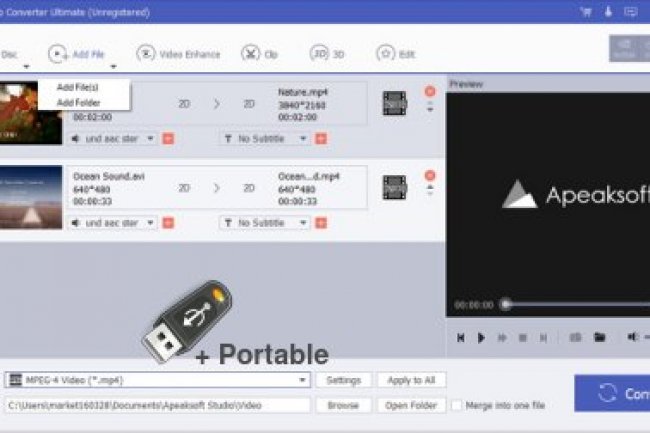Click the Open Folder button
This screenshot has width=650, height=433.
click(412, 405)
